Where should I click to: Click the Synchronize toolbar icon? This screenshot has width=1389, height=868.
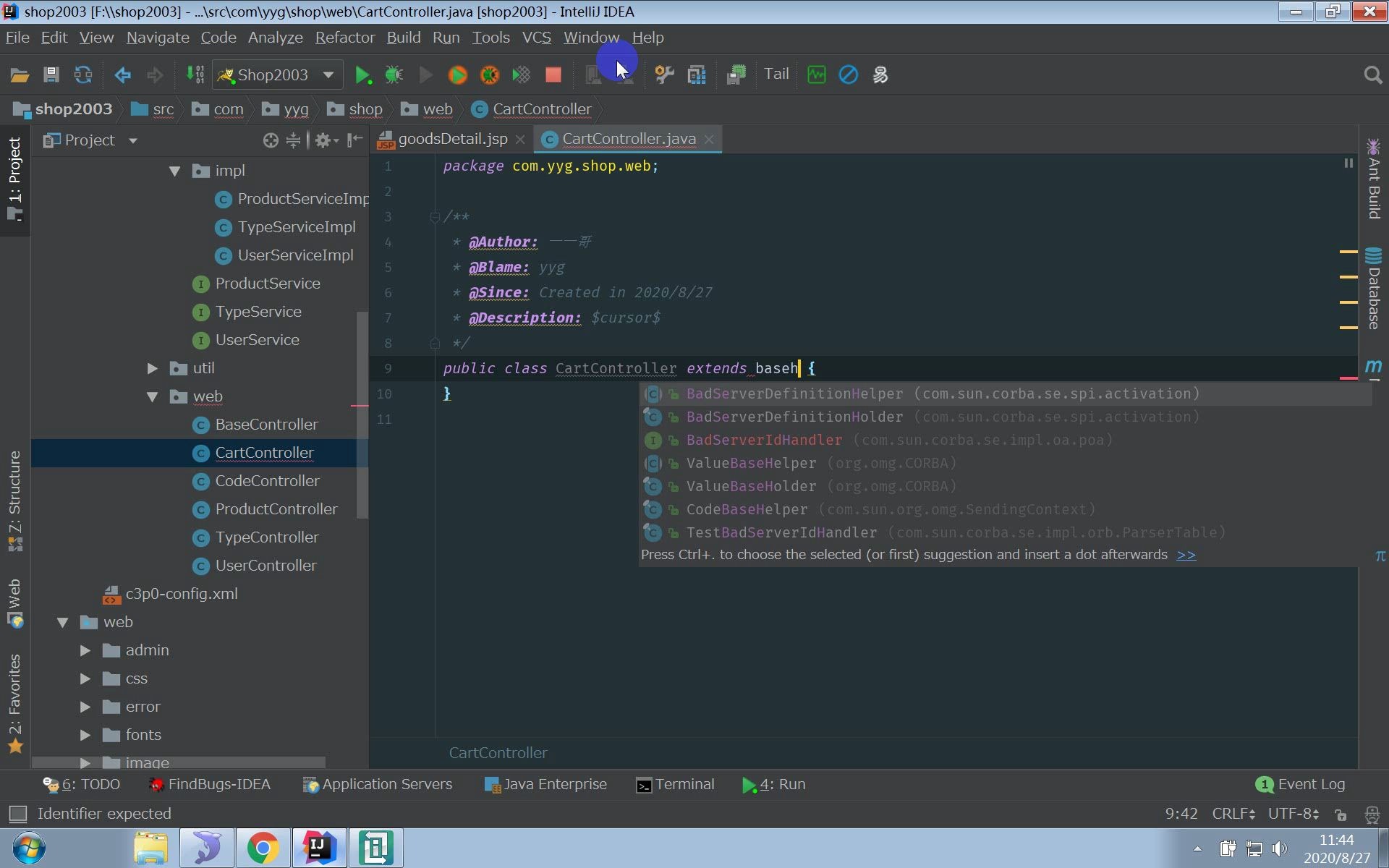coord(83,75)
